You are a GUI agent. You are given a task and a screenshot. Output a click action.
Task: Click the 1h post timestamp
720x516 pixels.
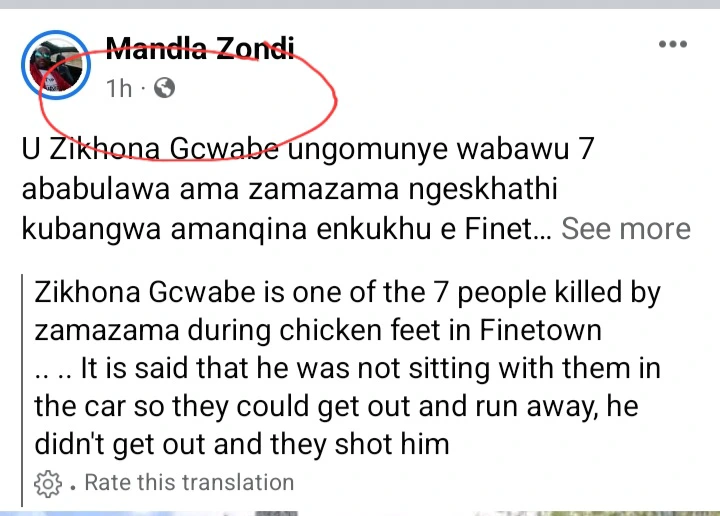119,88
